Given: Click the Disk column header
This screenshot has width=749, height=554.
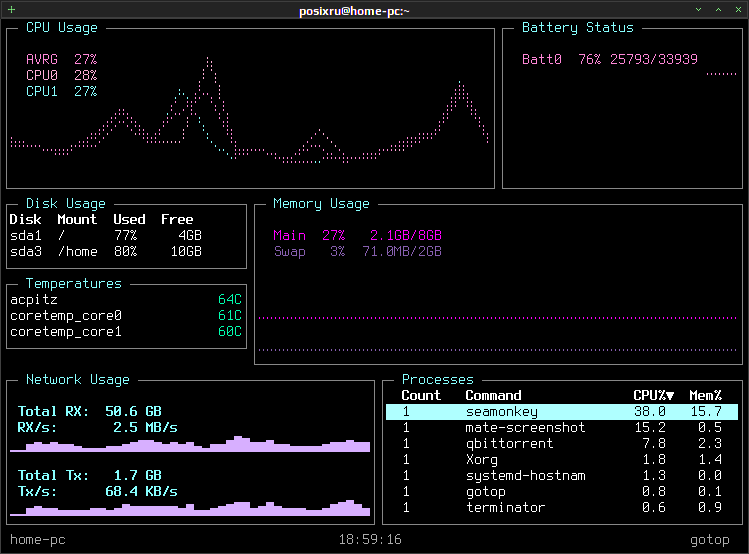Looking at the screenshot, I should [x=25, y=220].
